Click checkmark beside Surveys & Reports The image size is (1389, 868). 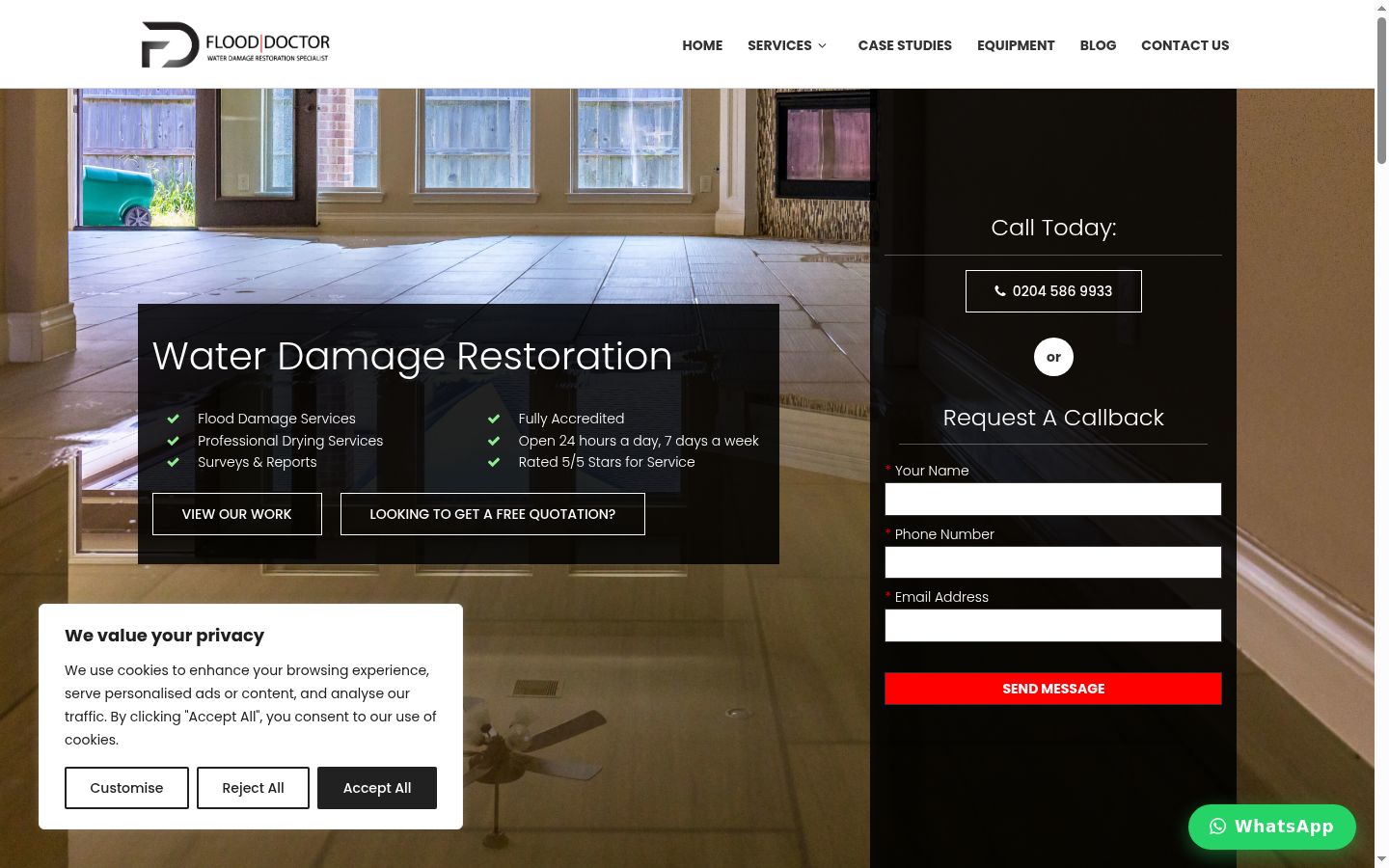click(174, 462)
